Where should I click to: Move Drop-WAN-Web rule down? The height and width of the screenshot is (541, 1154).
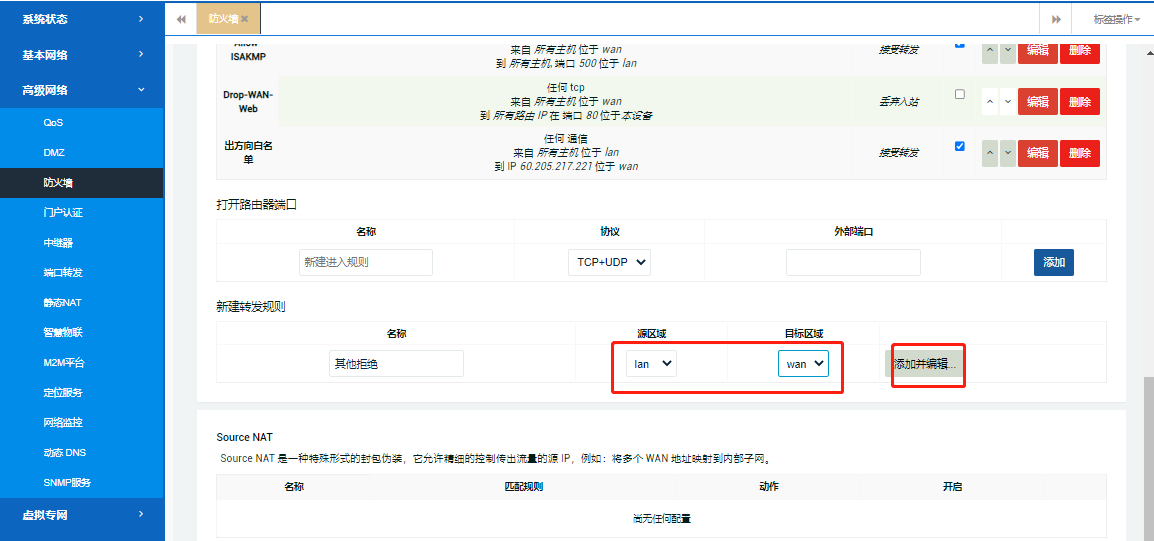click(x=1007, y=101)
